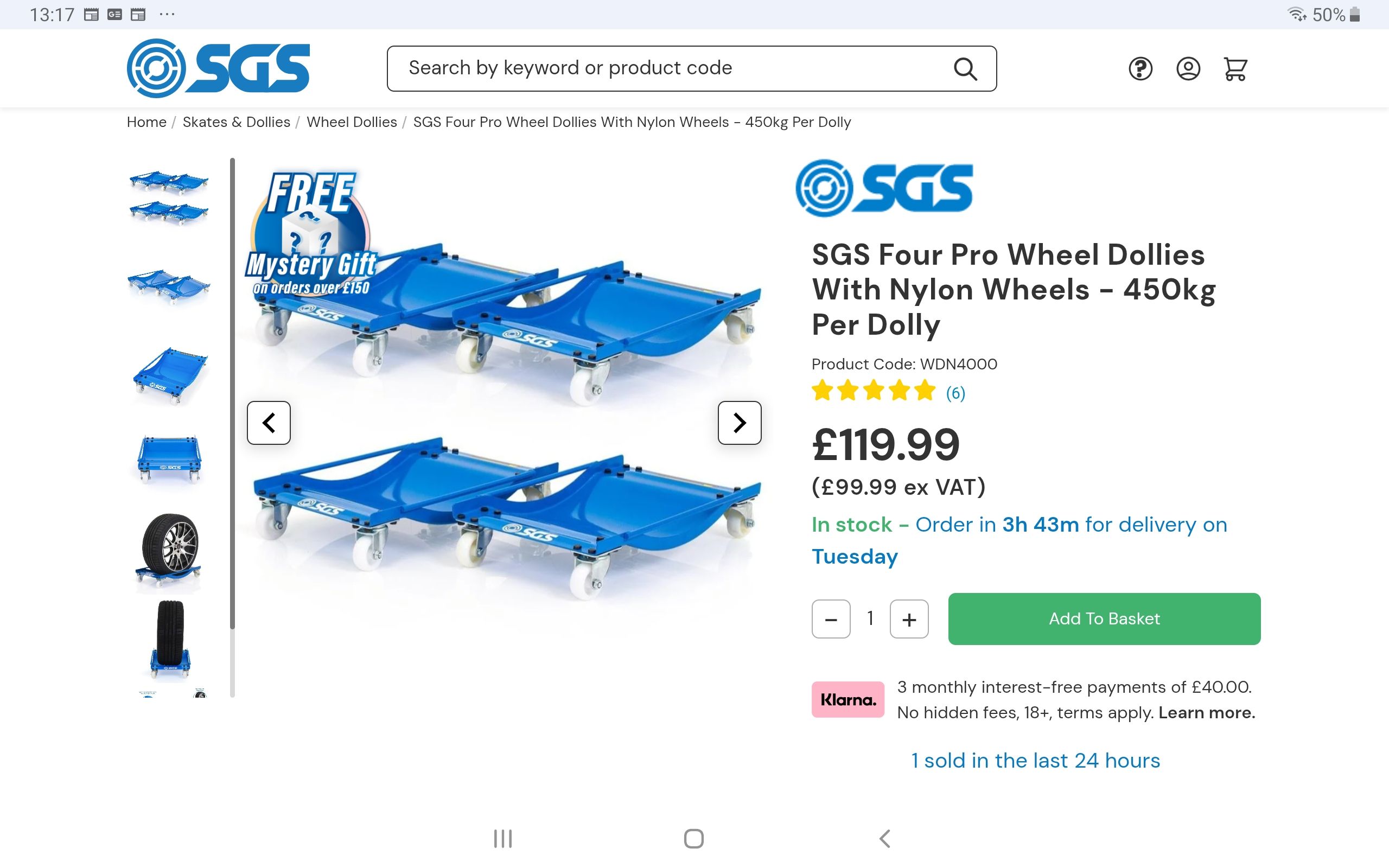Show next product image
This screenshot has height=868, width=1389.
(x=740, y=423)
